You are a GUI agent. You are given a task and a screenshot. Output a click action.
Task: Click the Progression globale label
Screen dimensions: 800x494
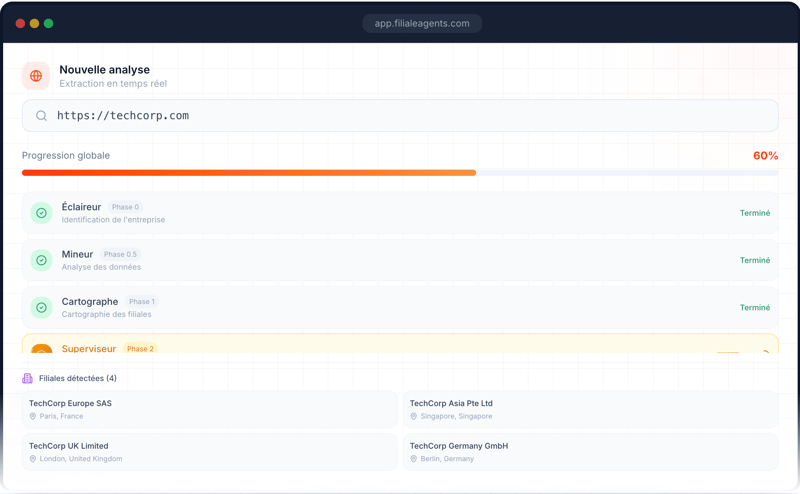coord(66,156)
